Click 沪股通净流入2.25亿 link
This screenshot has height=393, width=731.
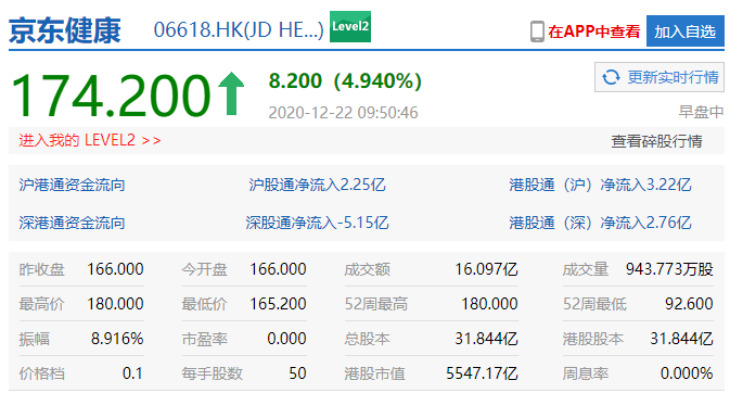(x=317, y=185)
